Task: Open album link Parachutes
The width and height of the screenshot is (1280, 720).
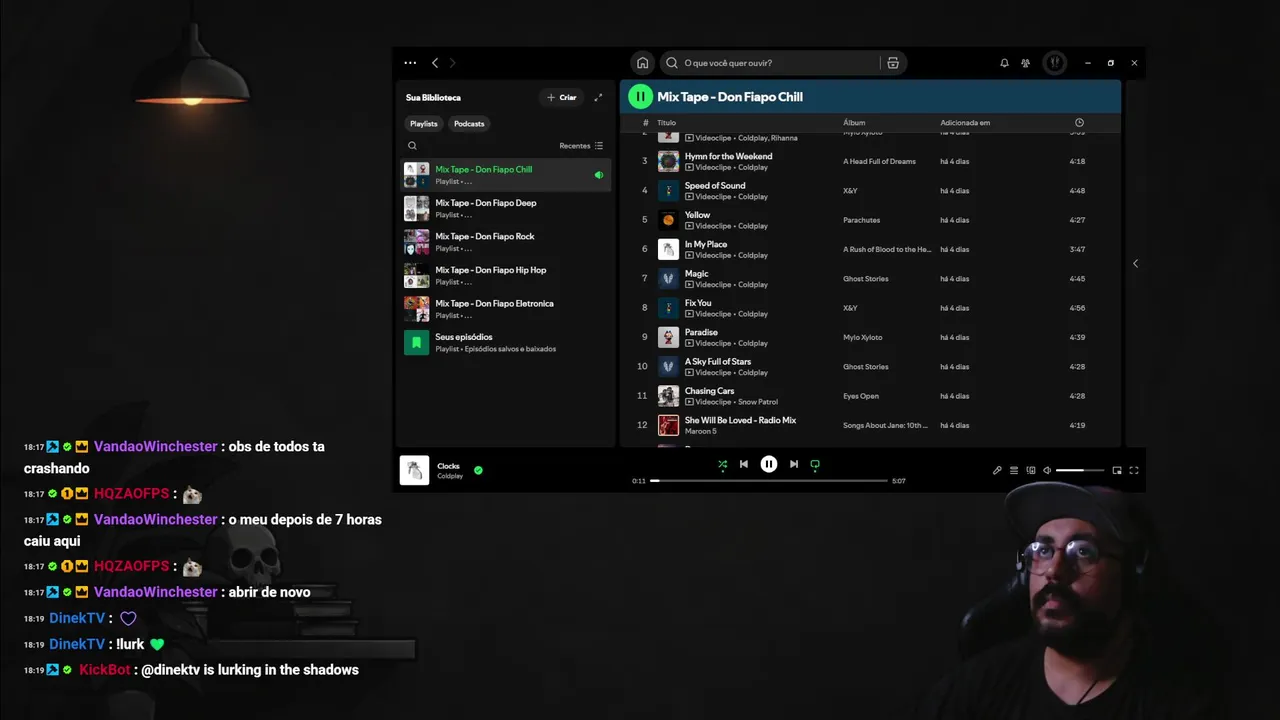Action: point(861,220)
